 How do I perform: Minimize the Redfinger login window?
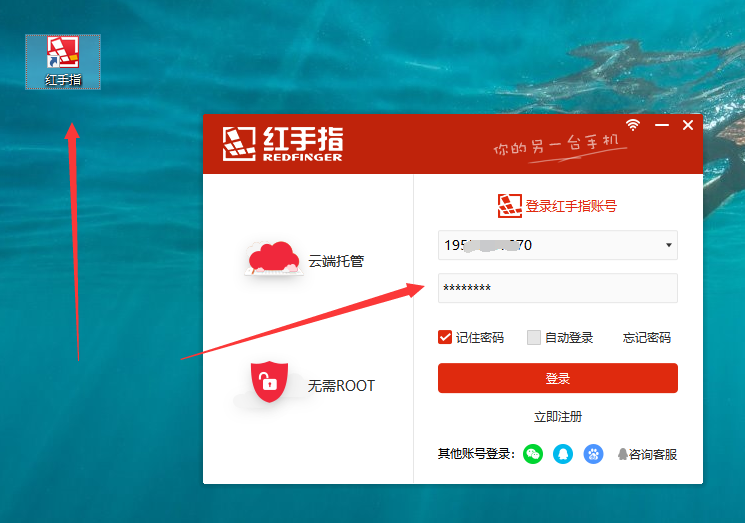pos(661,125)
